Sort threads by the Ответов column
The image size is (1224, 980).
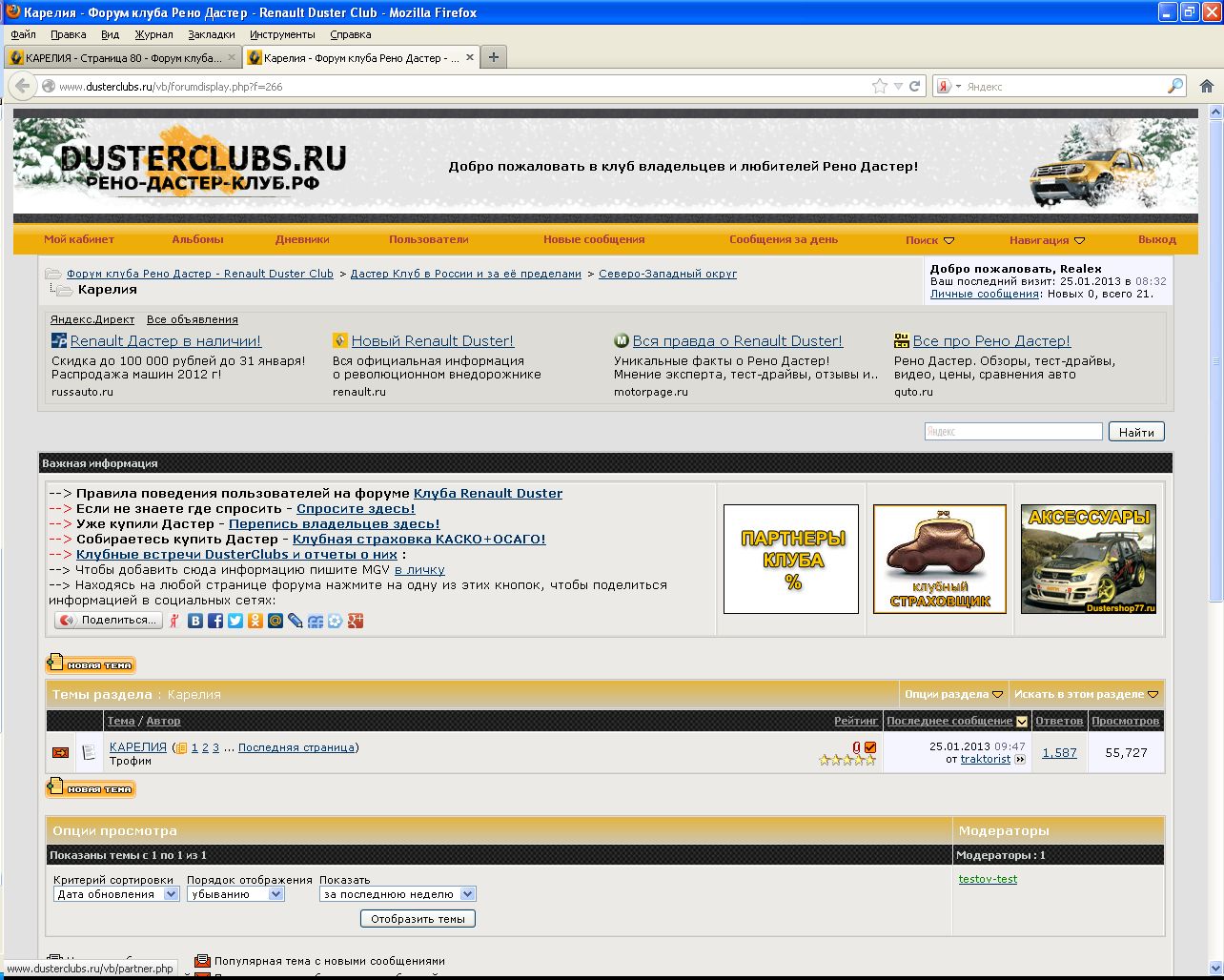(x=1059, y=721)
